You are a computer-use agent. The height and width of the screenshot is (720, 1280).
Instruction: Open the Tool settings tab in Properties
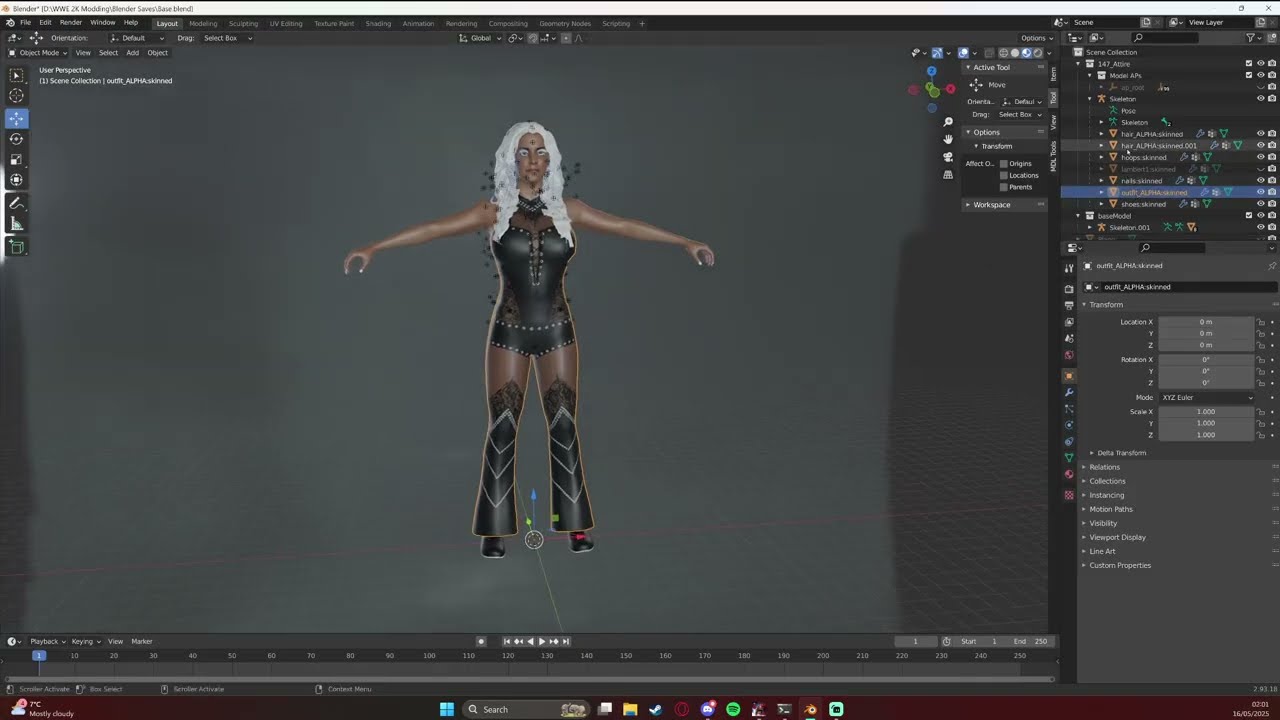(x=1069, y=267)
